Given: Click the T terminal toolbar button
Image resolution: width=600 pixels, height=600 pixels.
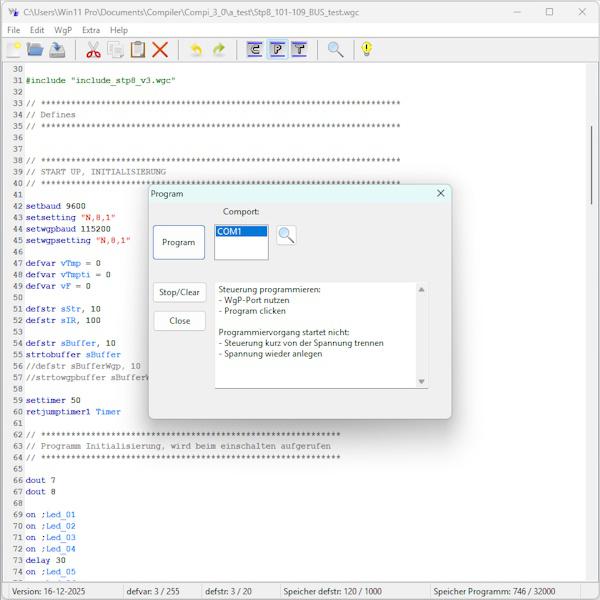Looking at the screenshot, I should (x=299, y=49).
